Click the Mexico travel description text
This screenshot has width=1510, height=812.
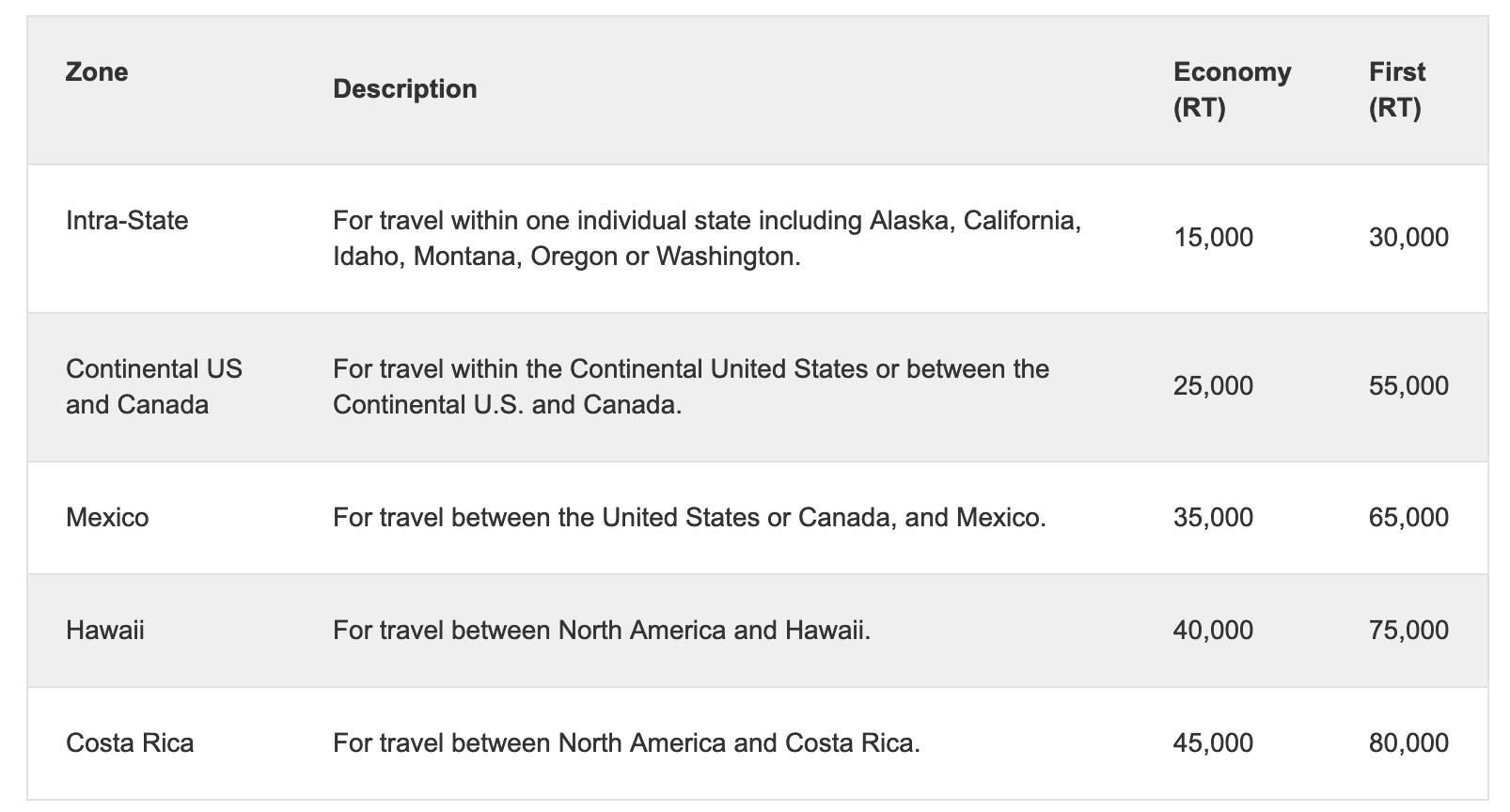tap(689, 518)
